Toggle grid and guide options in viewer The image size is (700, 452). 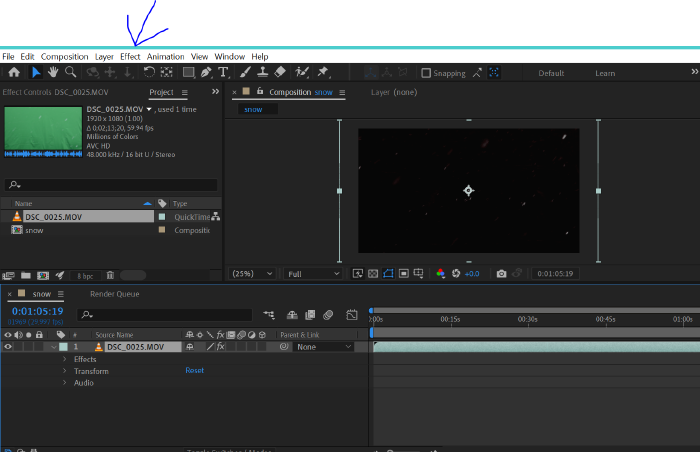point(418,274)
